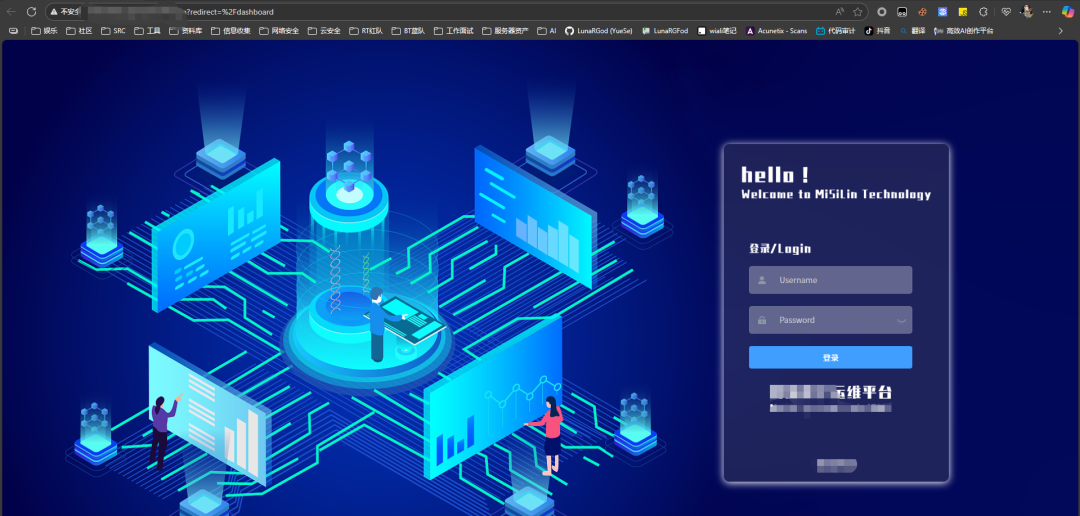Open the LunaRGod (YueSe) GitHub bookmark
Image resolution: width=1080 pixels, height=516 pixels.
[x=599, y=30]
